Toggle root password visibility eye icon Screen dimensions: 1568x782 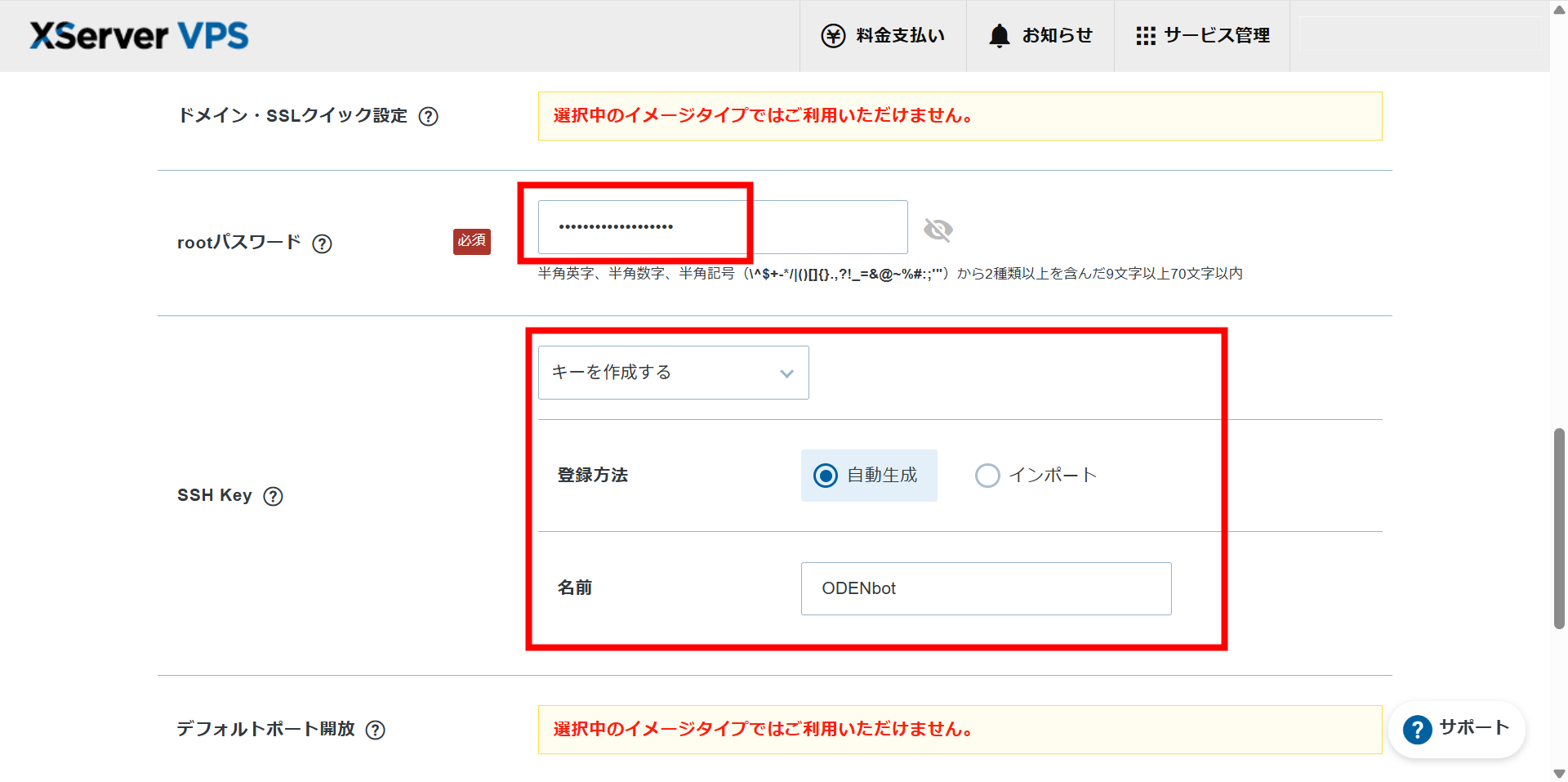tap(938, 230)
